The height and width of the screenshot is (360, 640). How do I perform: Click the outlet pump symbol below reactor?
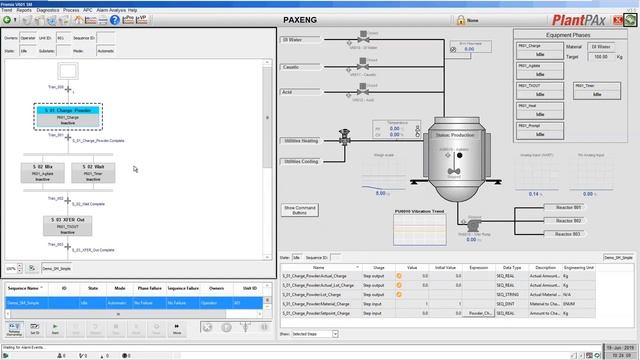click(473, 225)
